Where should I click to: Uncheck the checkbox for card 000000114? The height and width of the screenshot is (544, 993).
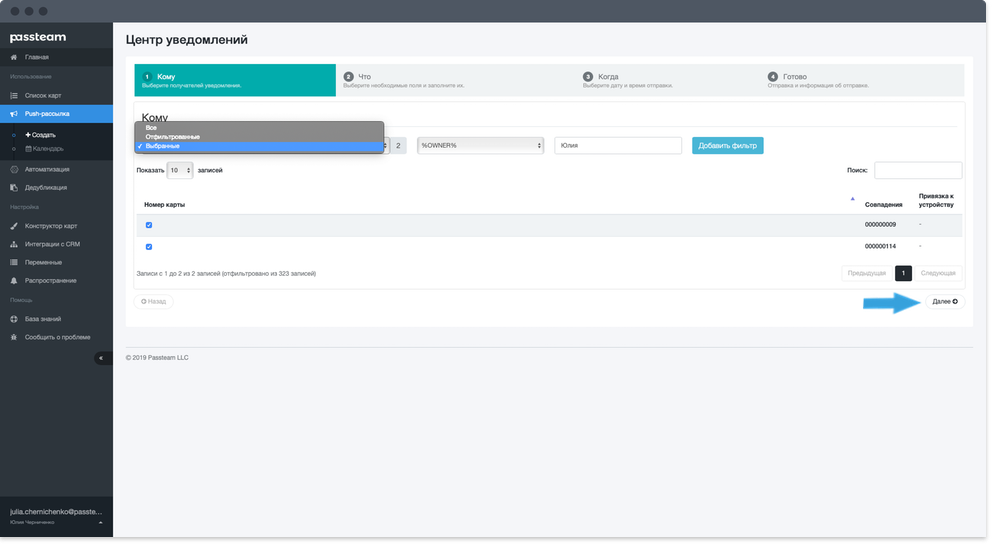(x=149, y=247)
